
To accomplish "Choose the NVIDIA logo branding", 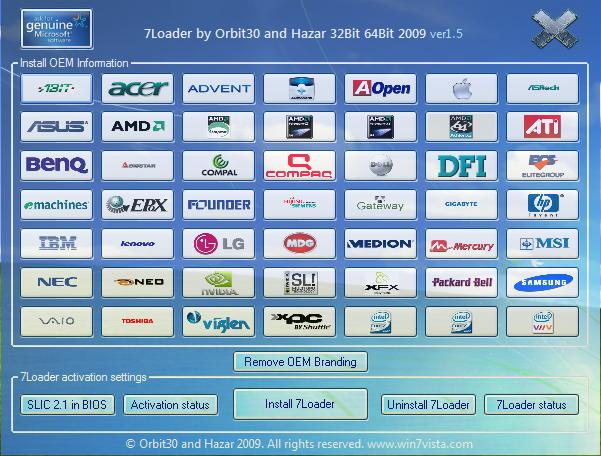I will (x=218, y=283).
